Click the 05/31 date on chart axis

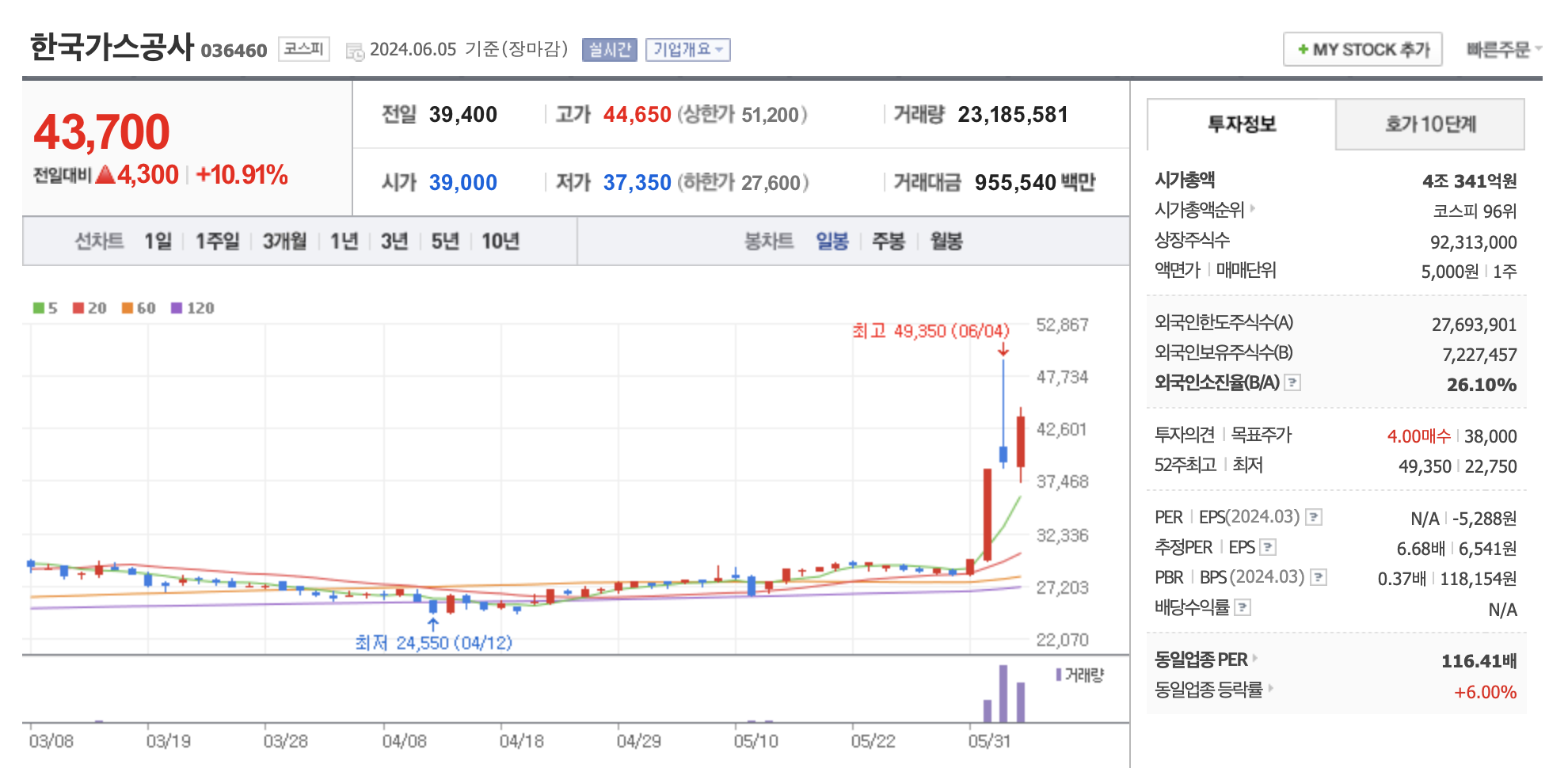[989, 741]
